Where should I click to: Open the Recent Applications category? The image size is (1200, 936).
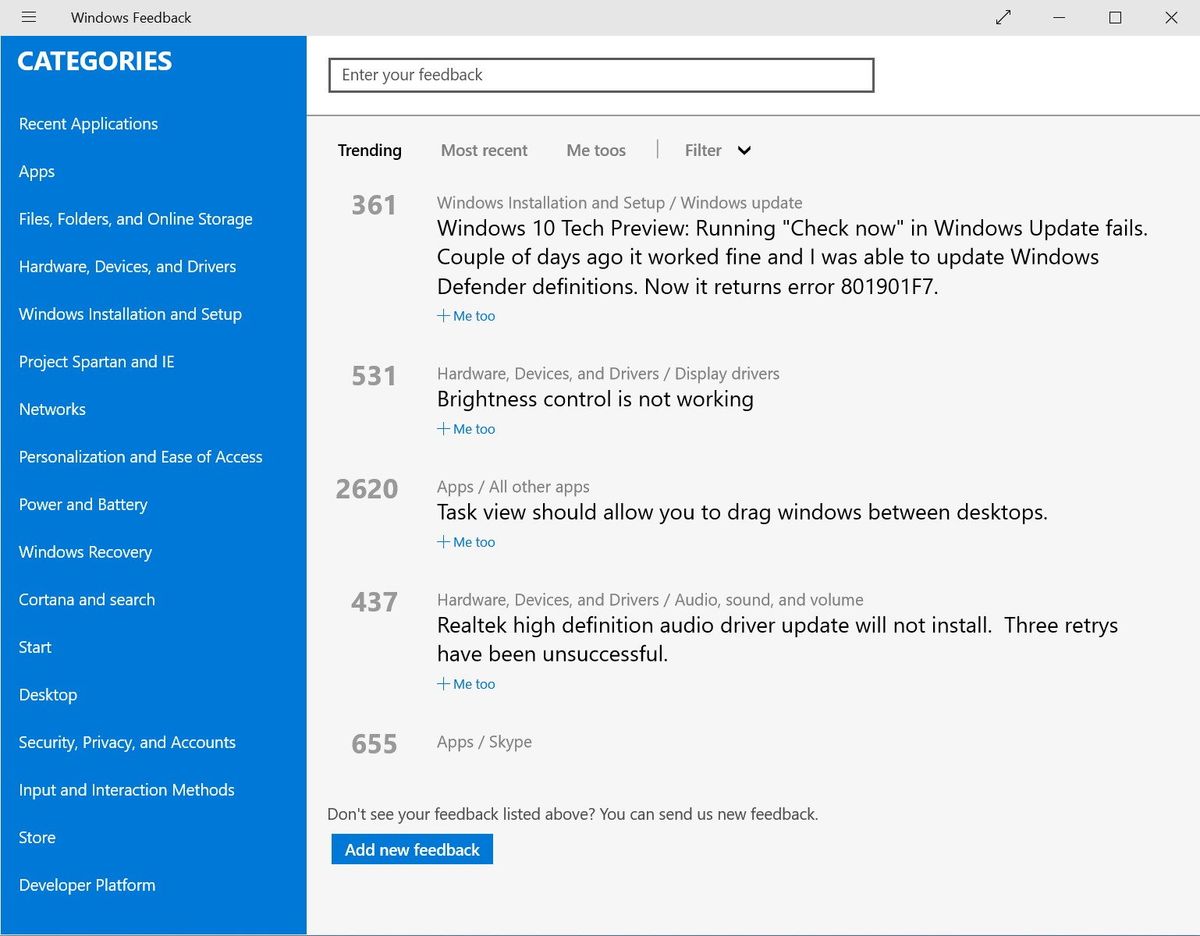click(88, 123)
